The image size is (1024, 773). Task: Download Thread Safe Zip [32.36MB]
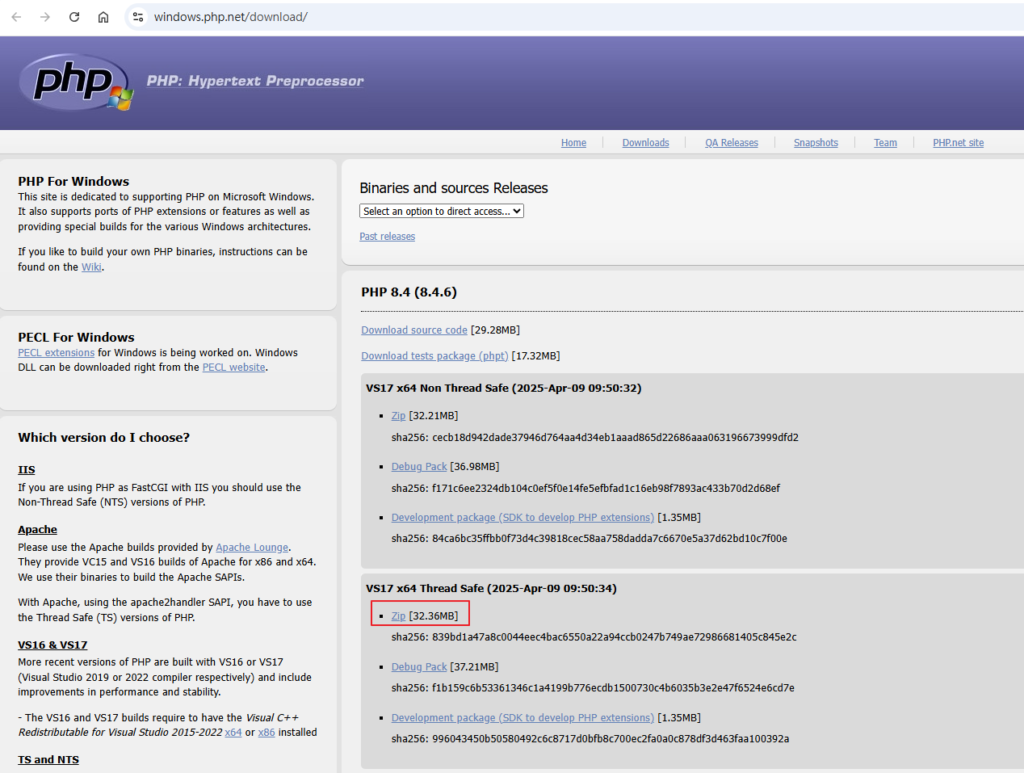pos(398,616)
